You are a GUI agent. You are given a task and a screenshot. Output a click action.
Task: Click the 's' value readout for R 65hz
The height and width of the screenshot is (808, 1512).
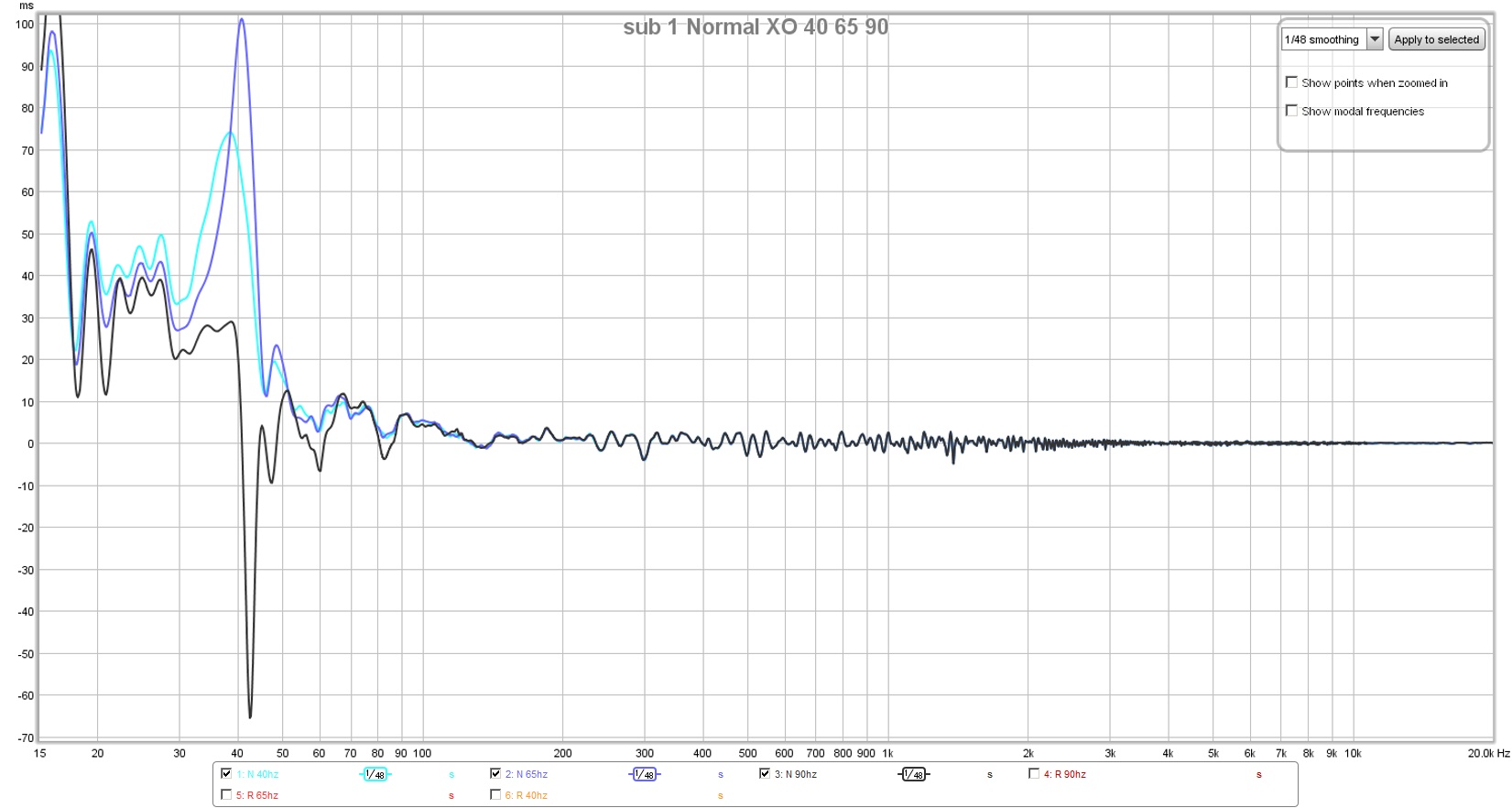(451, 796)
